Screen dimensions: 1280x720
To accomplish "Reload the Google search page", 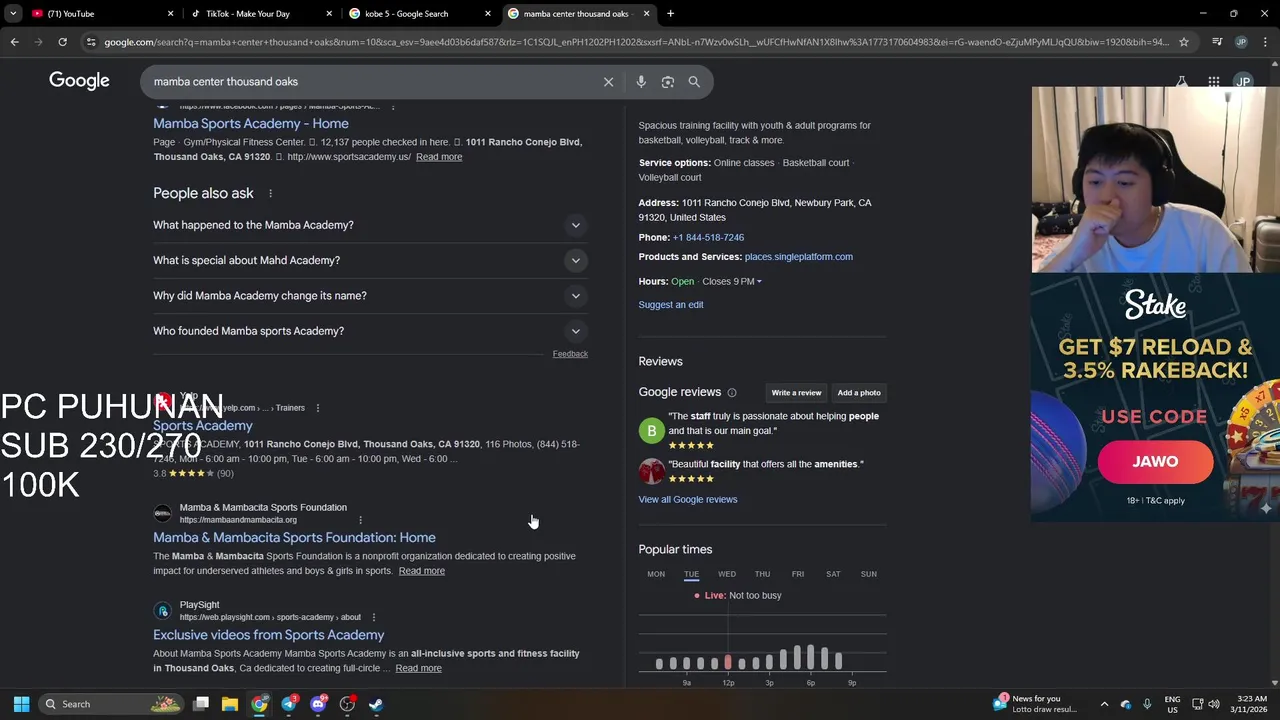I will tap(62, 42).
